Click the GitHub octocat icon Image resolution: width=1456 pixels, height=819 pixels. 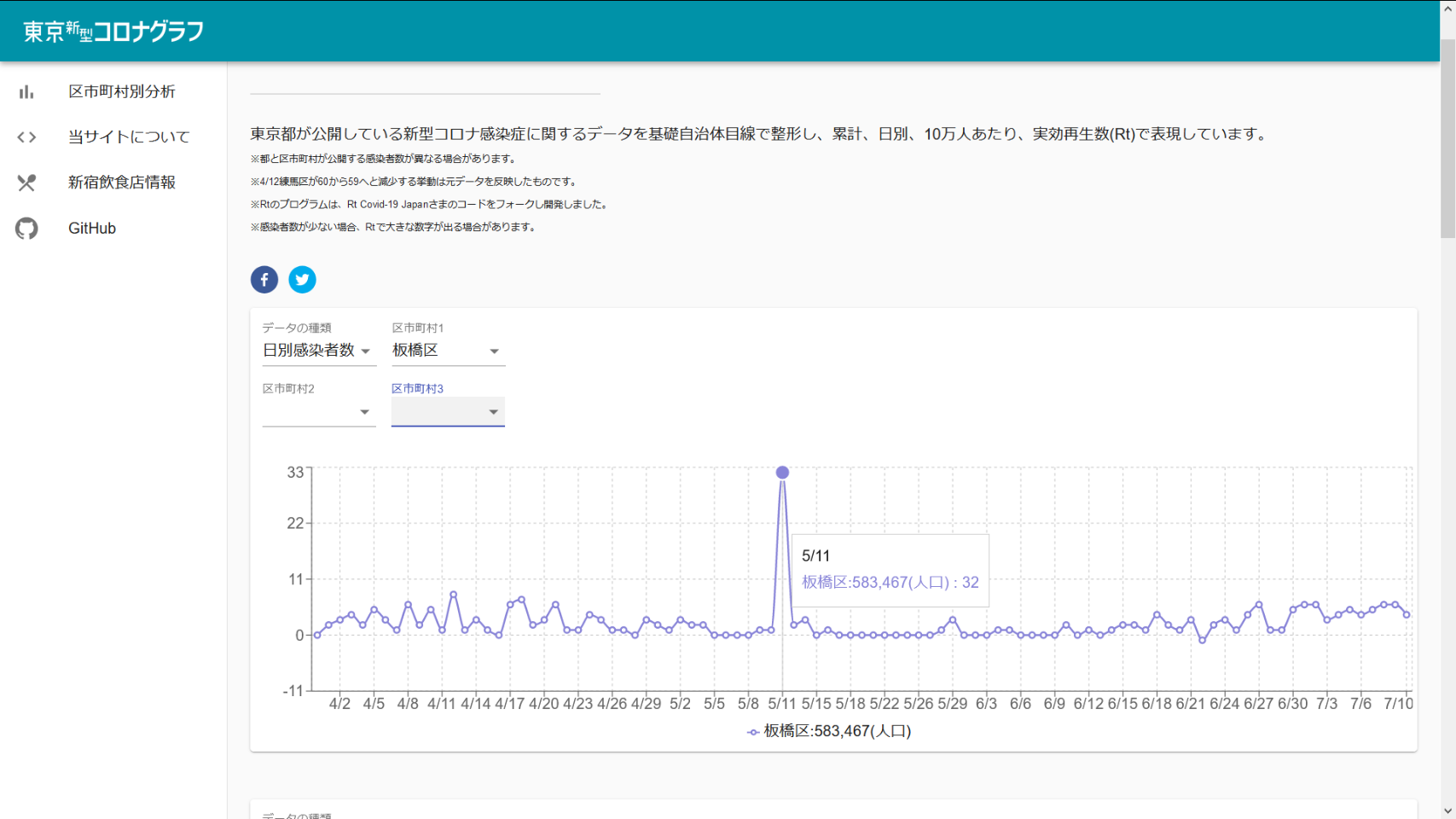[26, 229]
